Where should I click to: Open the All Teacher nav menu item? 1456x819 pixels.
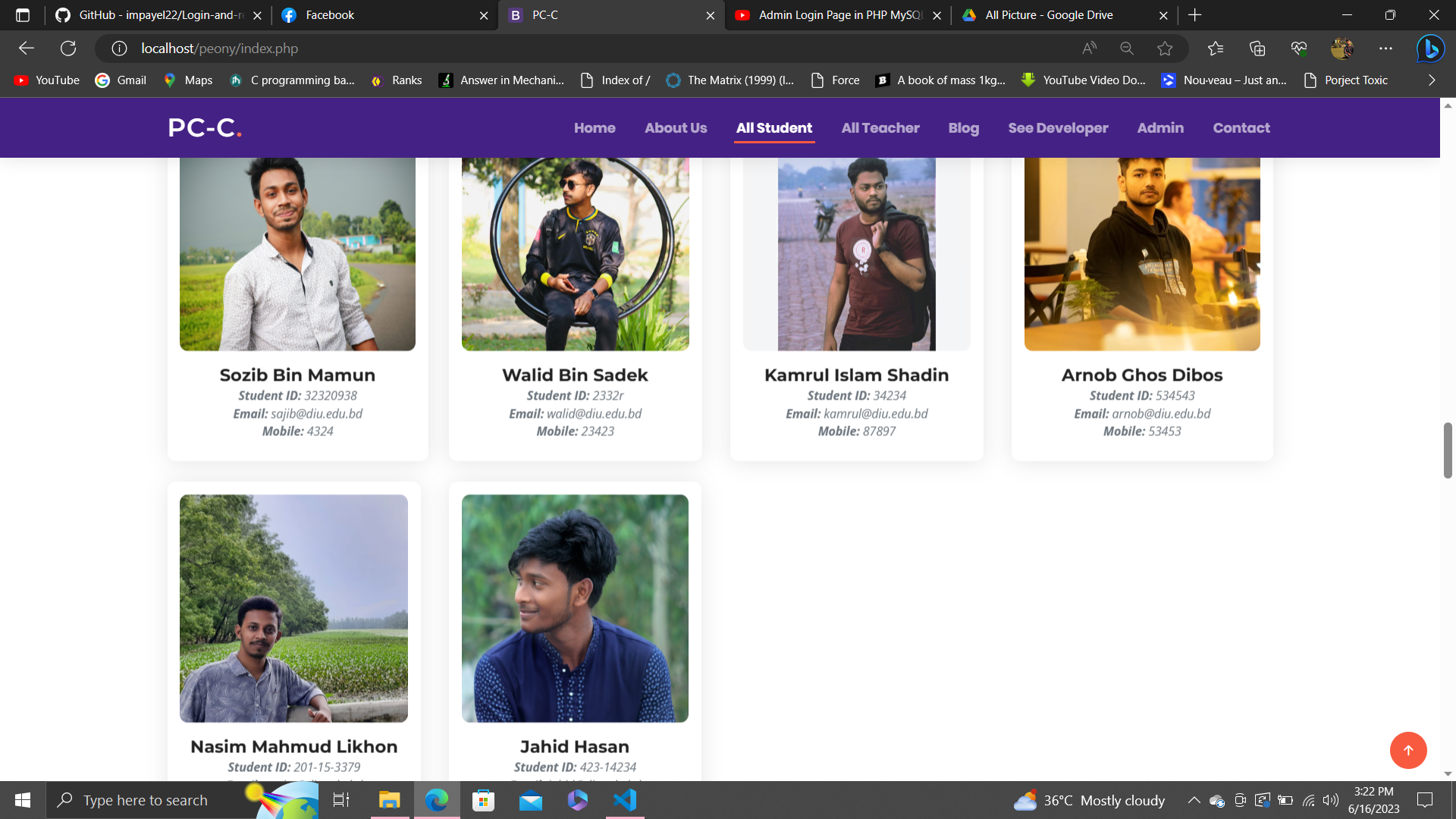tap(880, 128)
